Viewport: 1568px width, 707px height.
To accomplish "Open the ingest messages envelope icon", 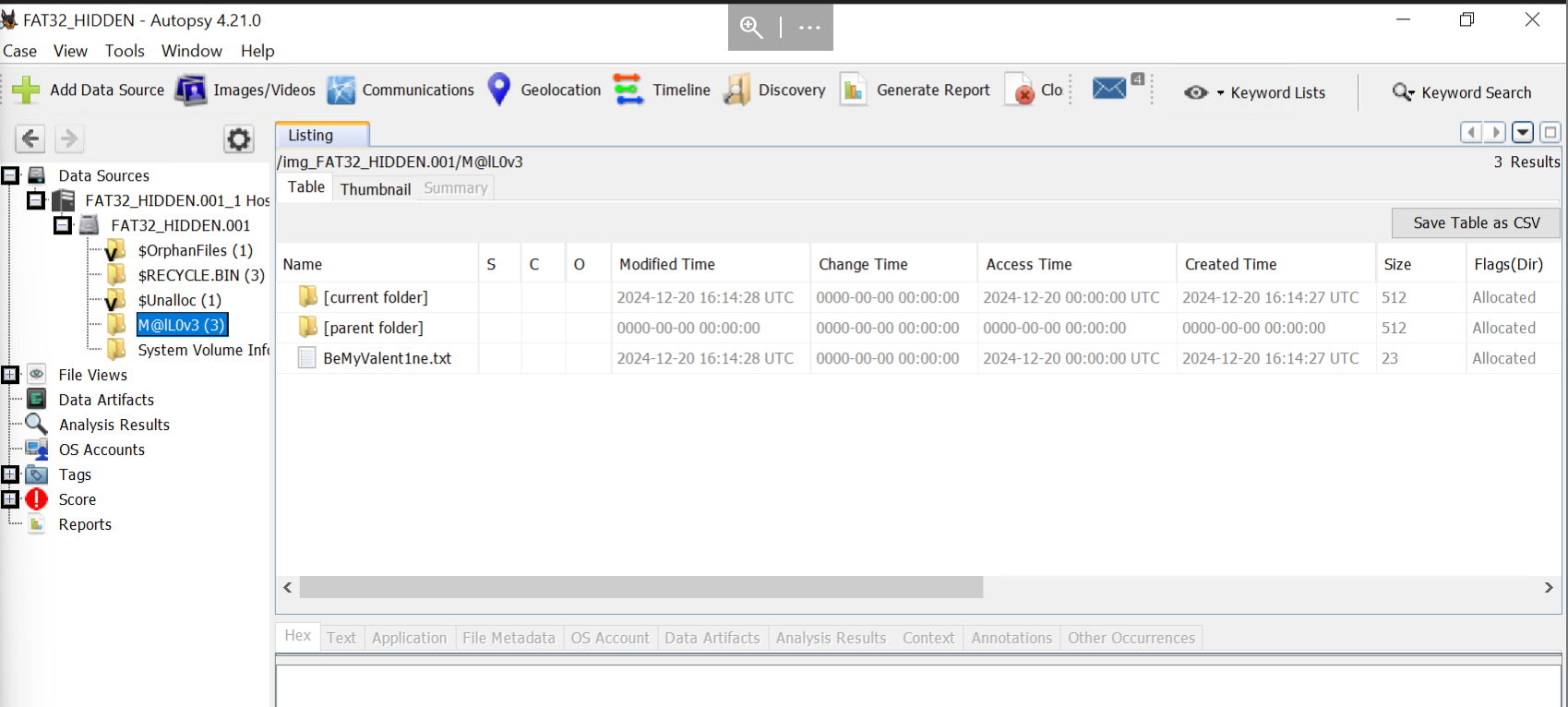I will coord(1109,88).
